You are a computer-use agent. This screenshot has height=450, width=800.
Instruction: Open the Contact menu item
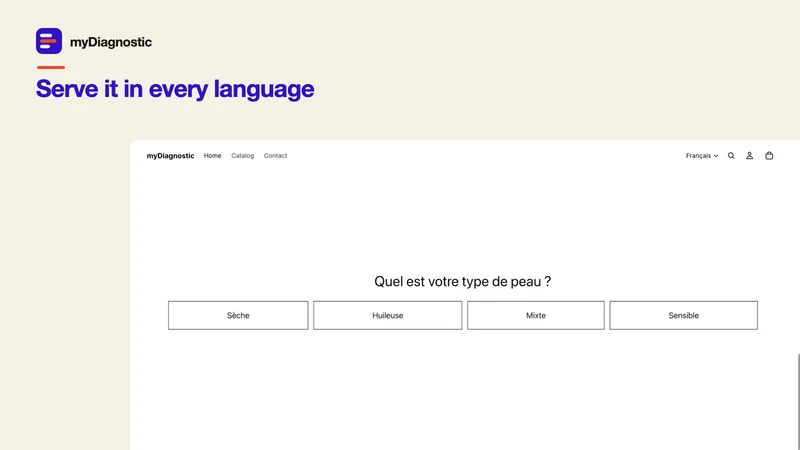coord(276,156)
